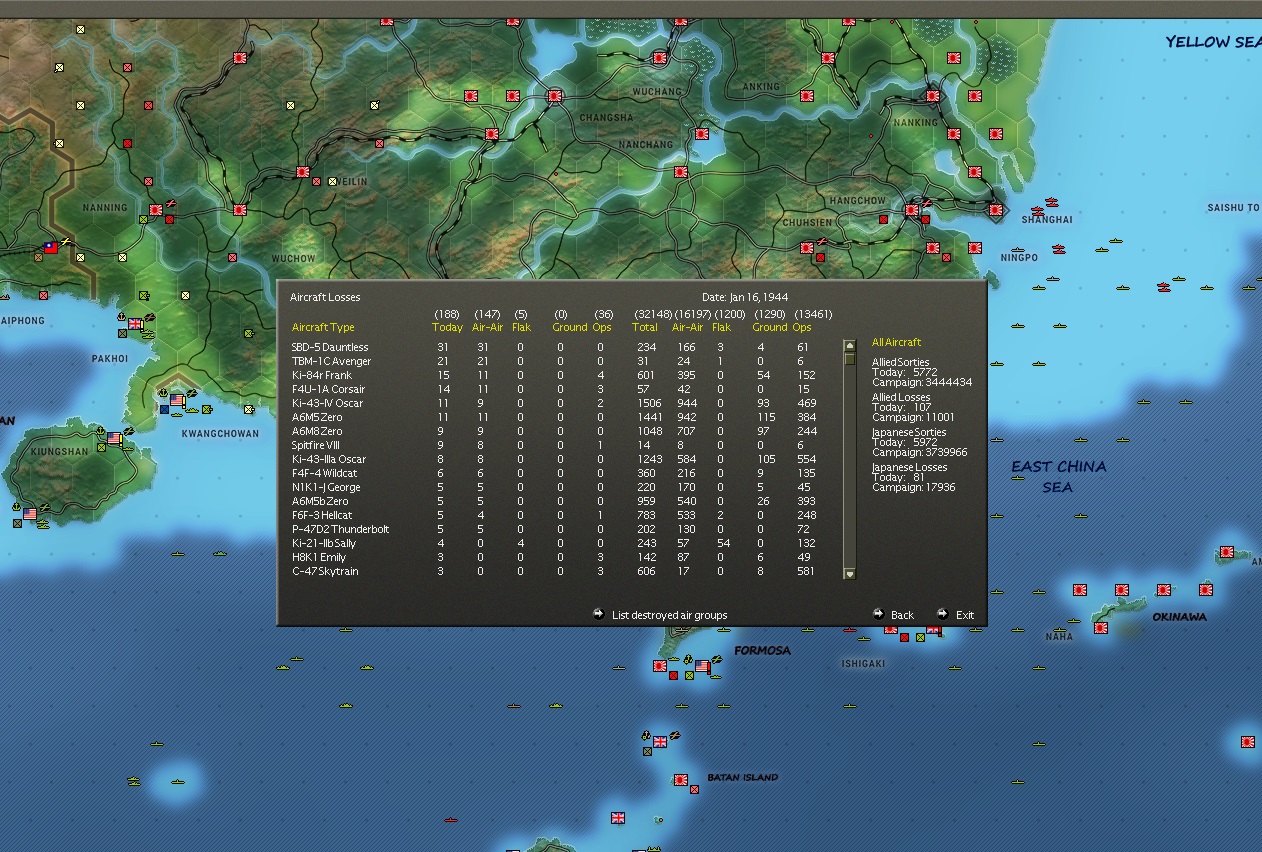Click the scroll down arrow of losses list

pos(850,573)
